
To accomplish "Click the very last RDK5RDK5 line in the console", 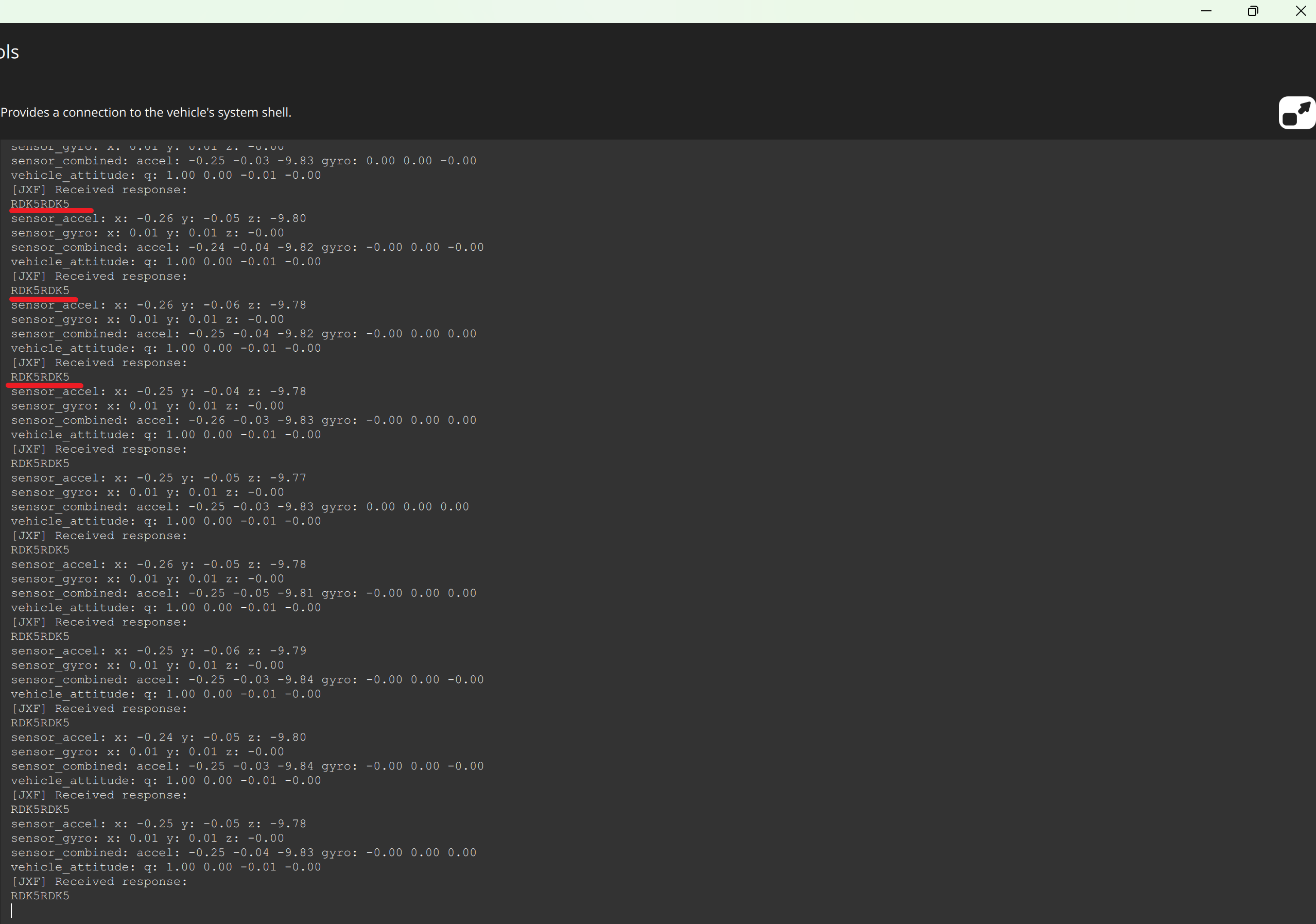I will click(x=40, y=896).
